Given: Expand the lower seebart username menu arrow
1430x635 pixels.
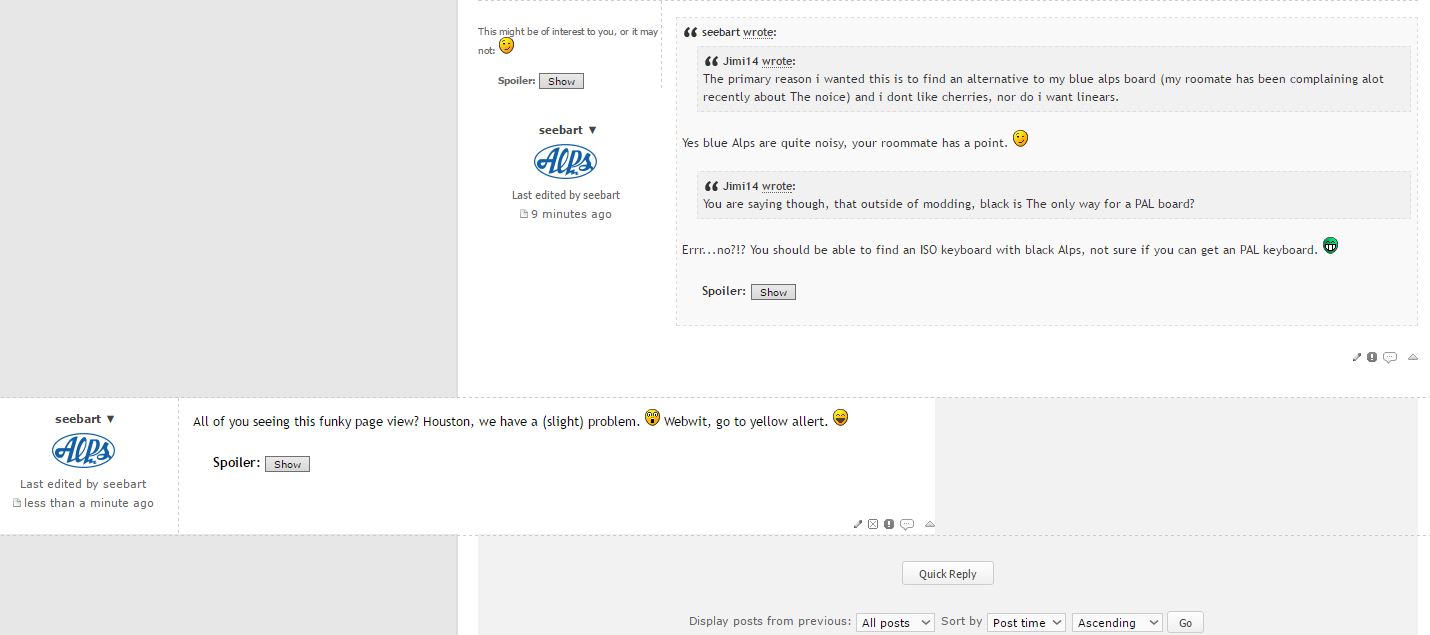Looking at the screenshot, I should coord(110,419).
